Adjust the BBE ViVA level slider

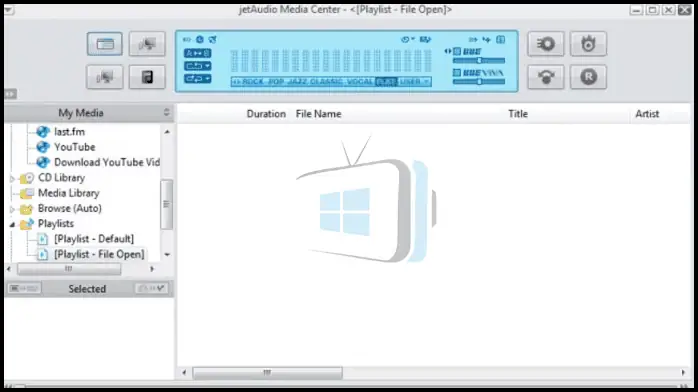point(479,82)
